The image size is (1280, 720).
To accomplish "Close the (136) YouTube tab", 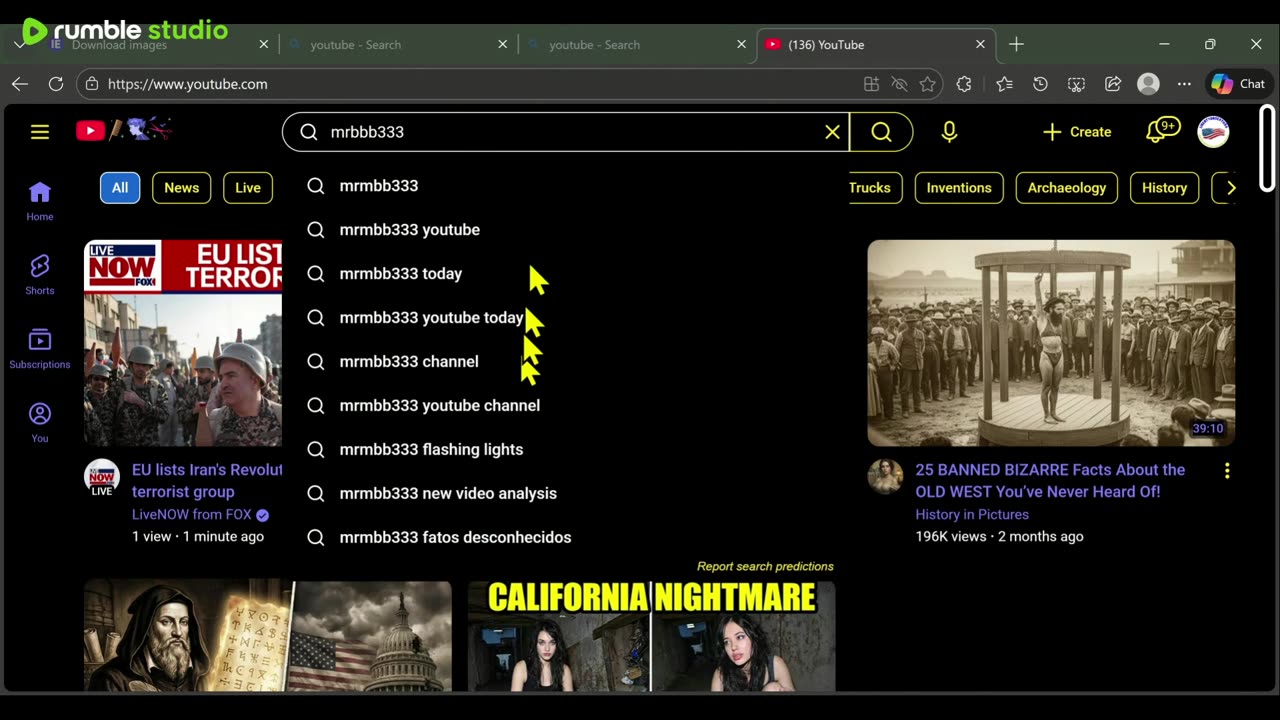I will (980, 44).
